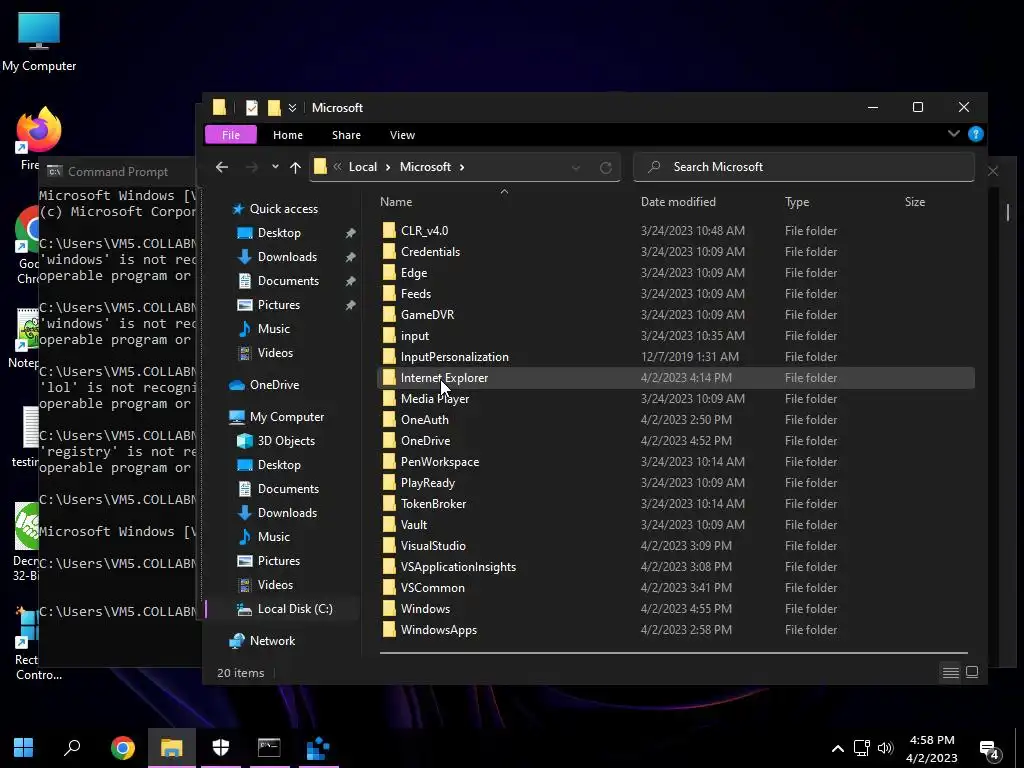This screenshot has width=1024, height=768.
Task: Open Windows Security shield in taskbar
Action: pos(221,748)
